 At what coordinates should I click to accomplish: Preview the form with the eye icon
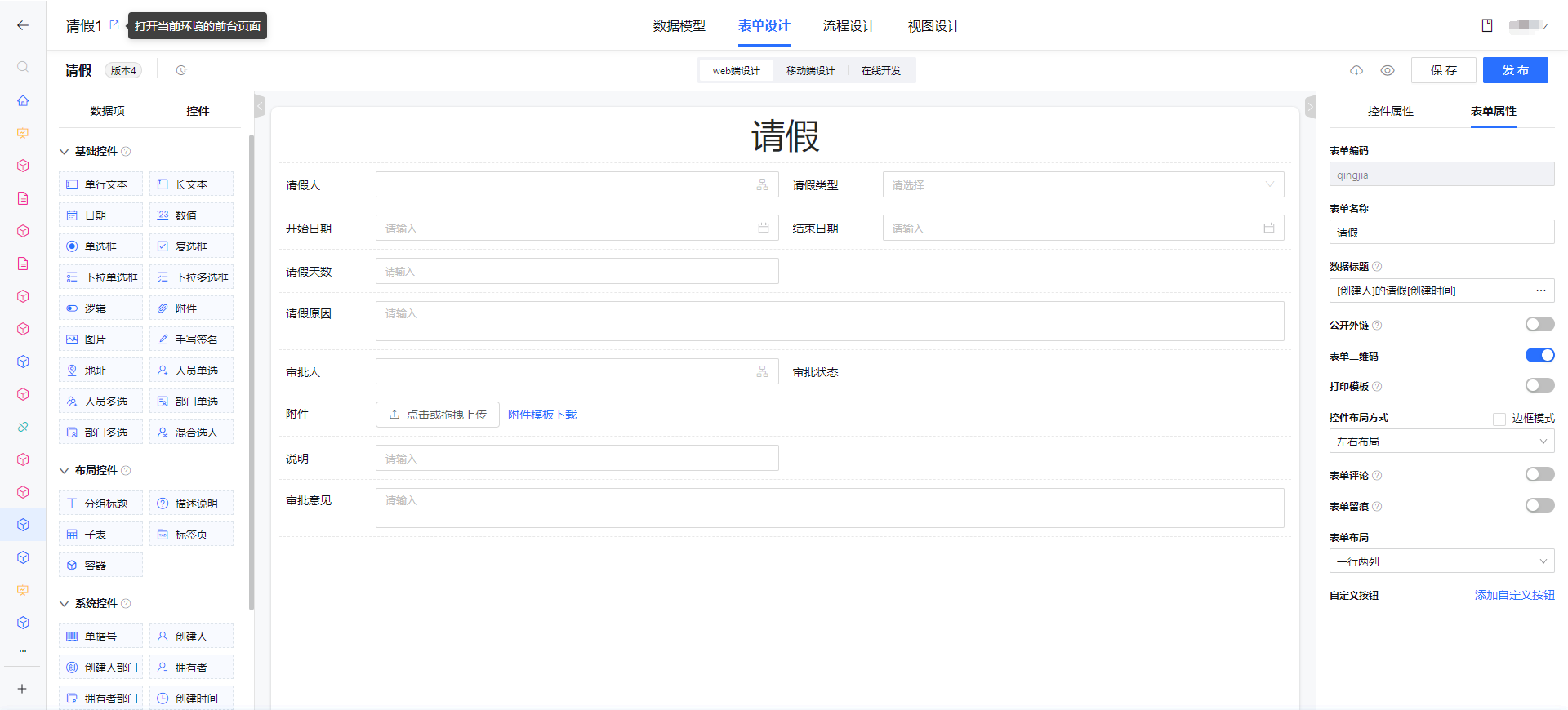pos(1388,70)
